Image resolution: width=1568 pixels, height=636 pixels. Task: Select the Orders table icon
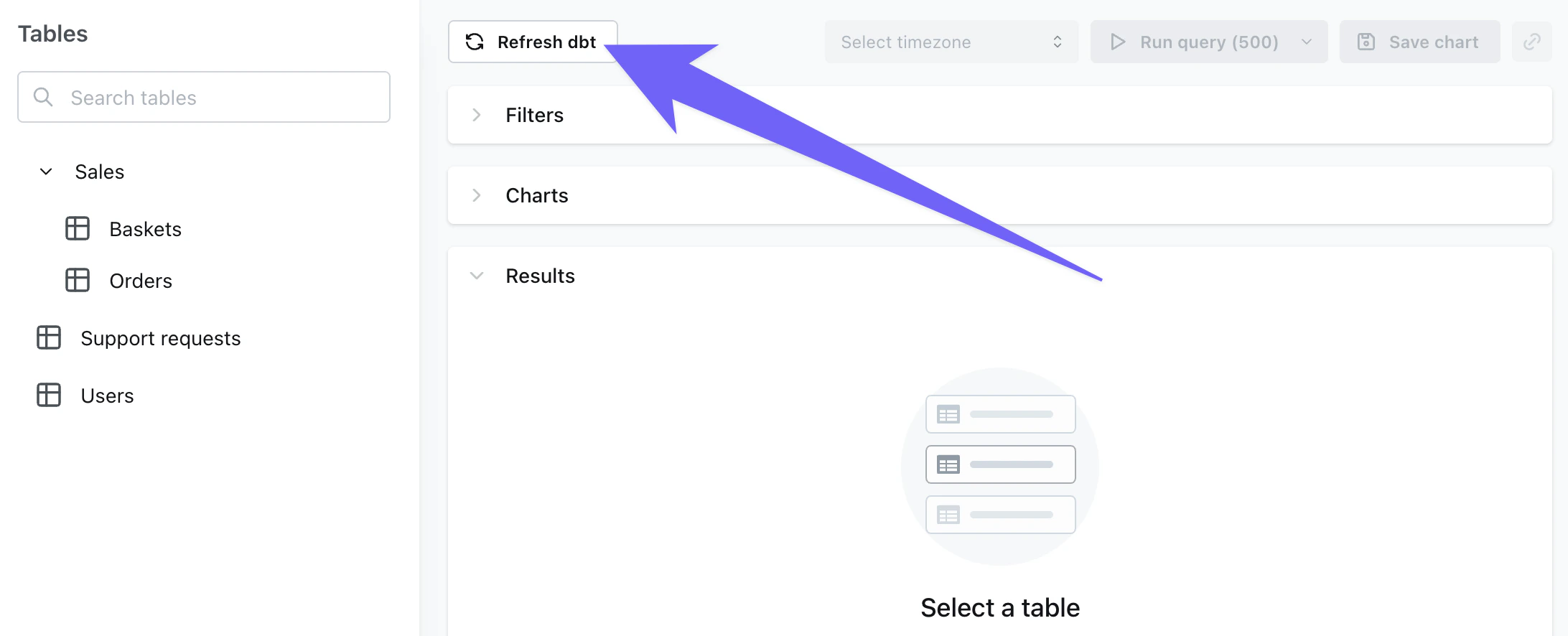77,280
